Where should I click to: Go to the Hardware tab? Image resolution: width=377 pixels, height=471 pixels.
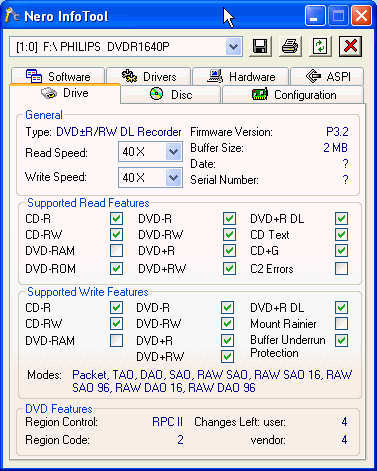[x=241, y=76]
